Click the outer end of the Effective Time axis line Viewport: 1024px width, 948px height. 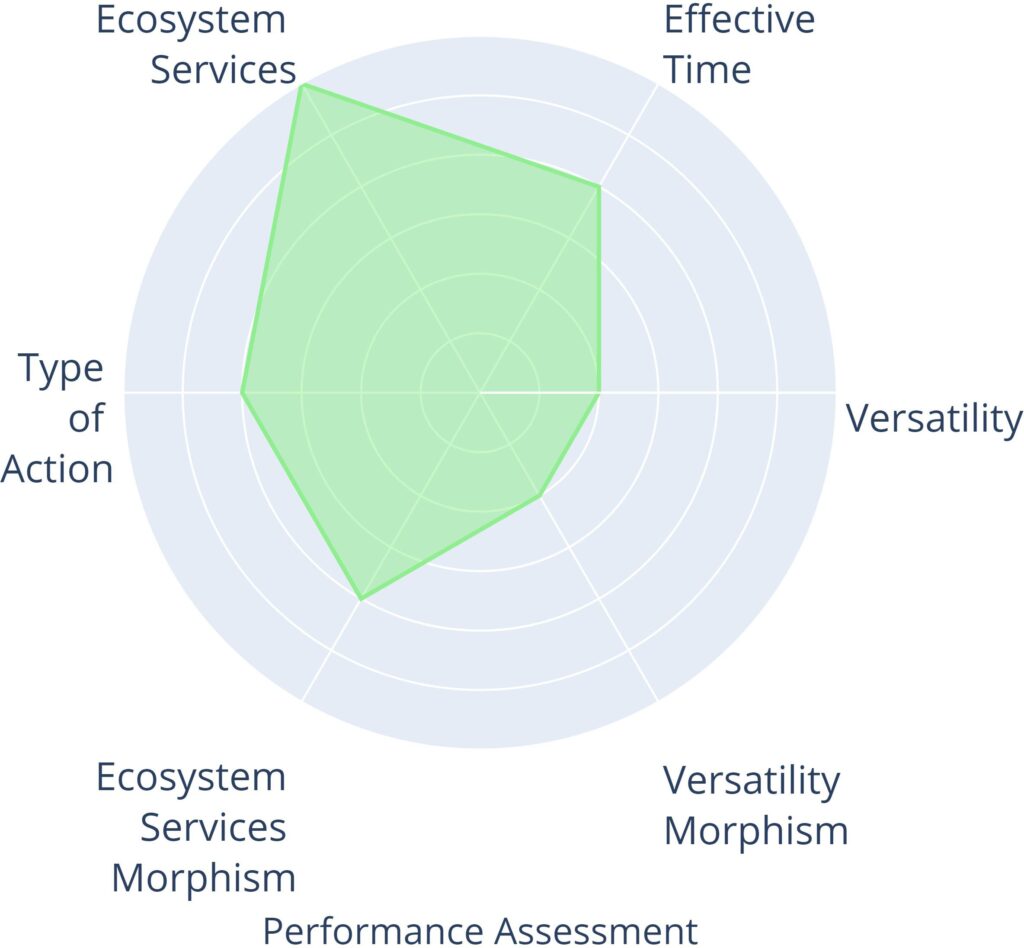click(x=657, y=85)
